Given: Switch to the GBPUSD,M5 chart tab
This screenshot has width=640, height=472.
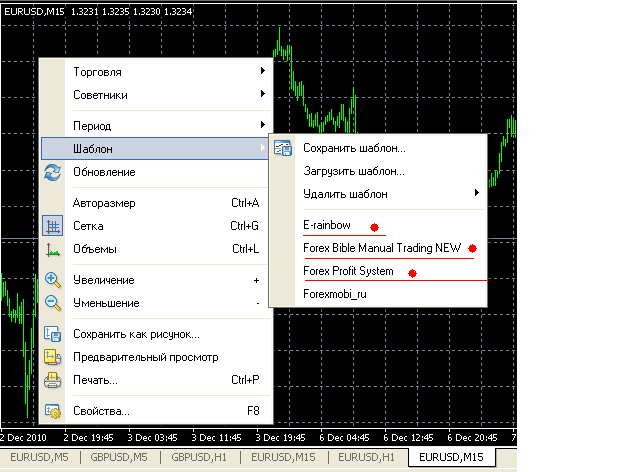Looking at the screenshot, I should point(119,457).
